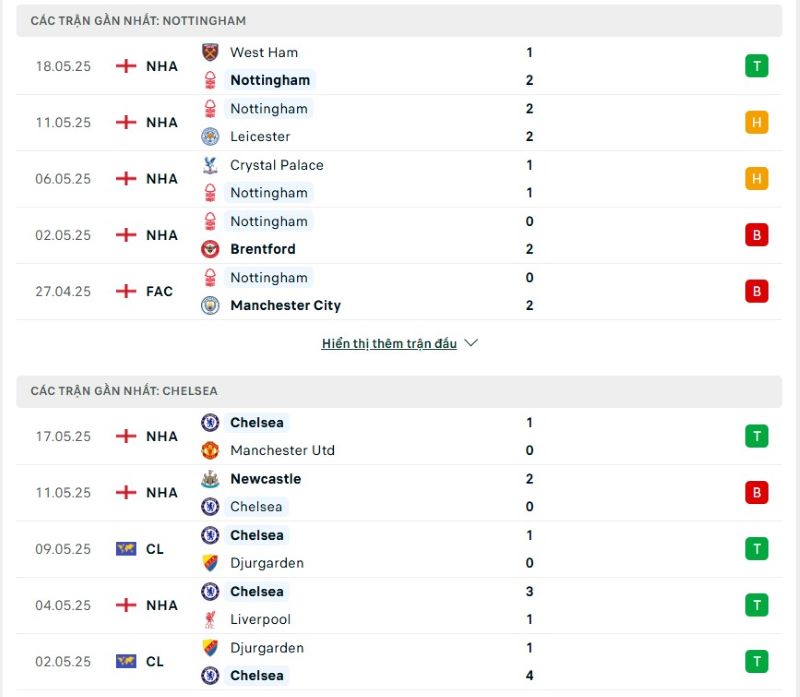Select the Các trận gần nhất: Nottingham header
Viewport: 800px width, 697px height.
(399, 21)
